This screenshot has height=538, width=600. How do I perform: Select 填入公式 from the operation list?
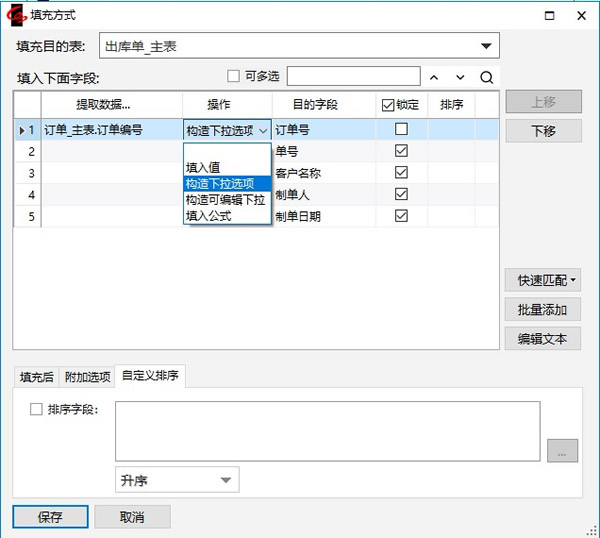tap(209, 214)
